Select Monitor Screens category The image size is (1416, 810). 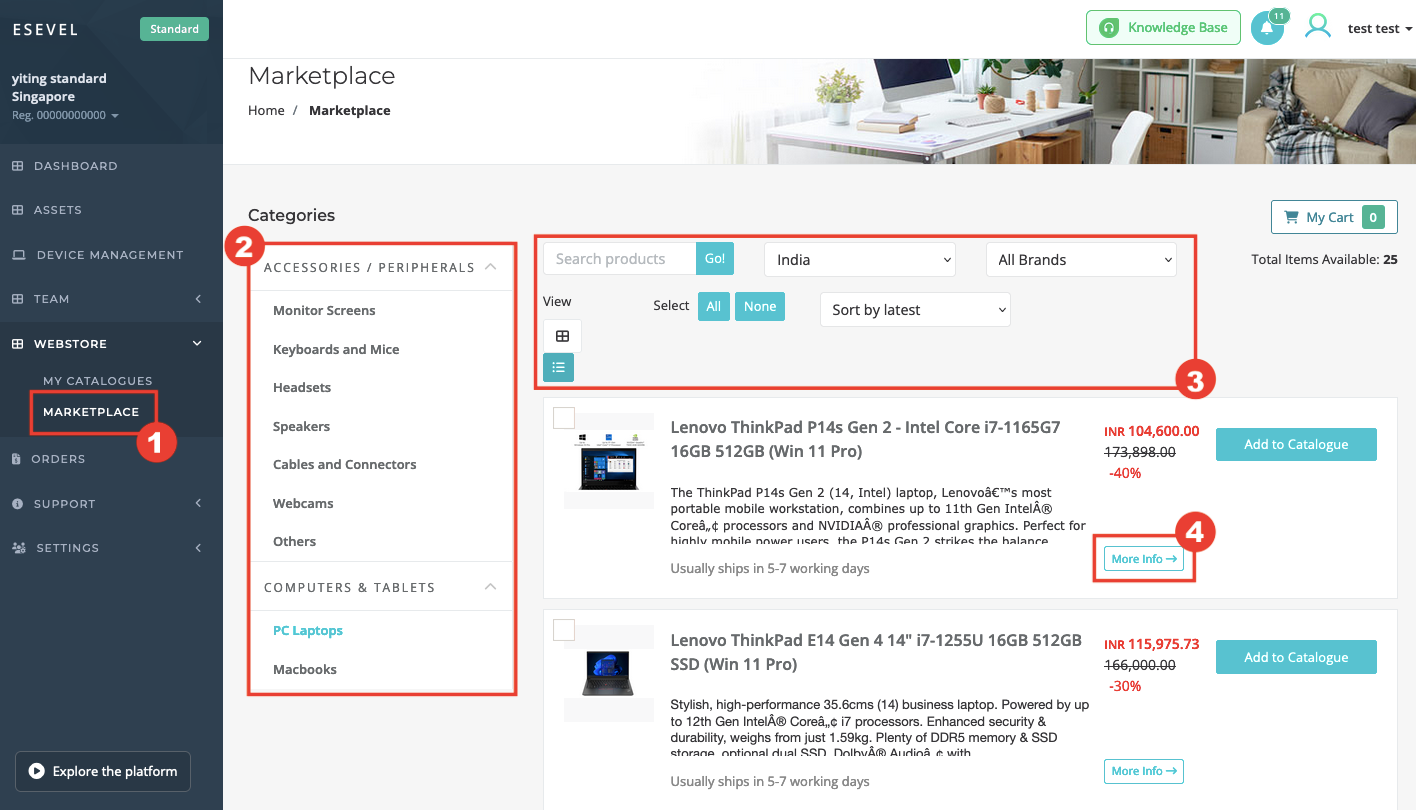pyautogui.click(x=324, y=311)
